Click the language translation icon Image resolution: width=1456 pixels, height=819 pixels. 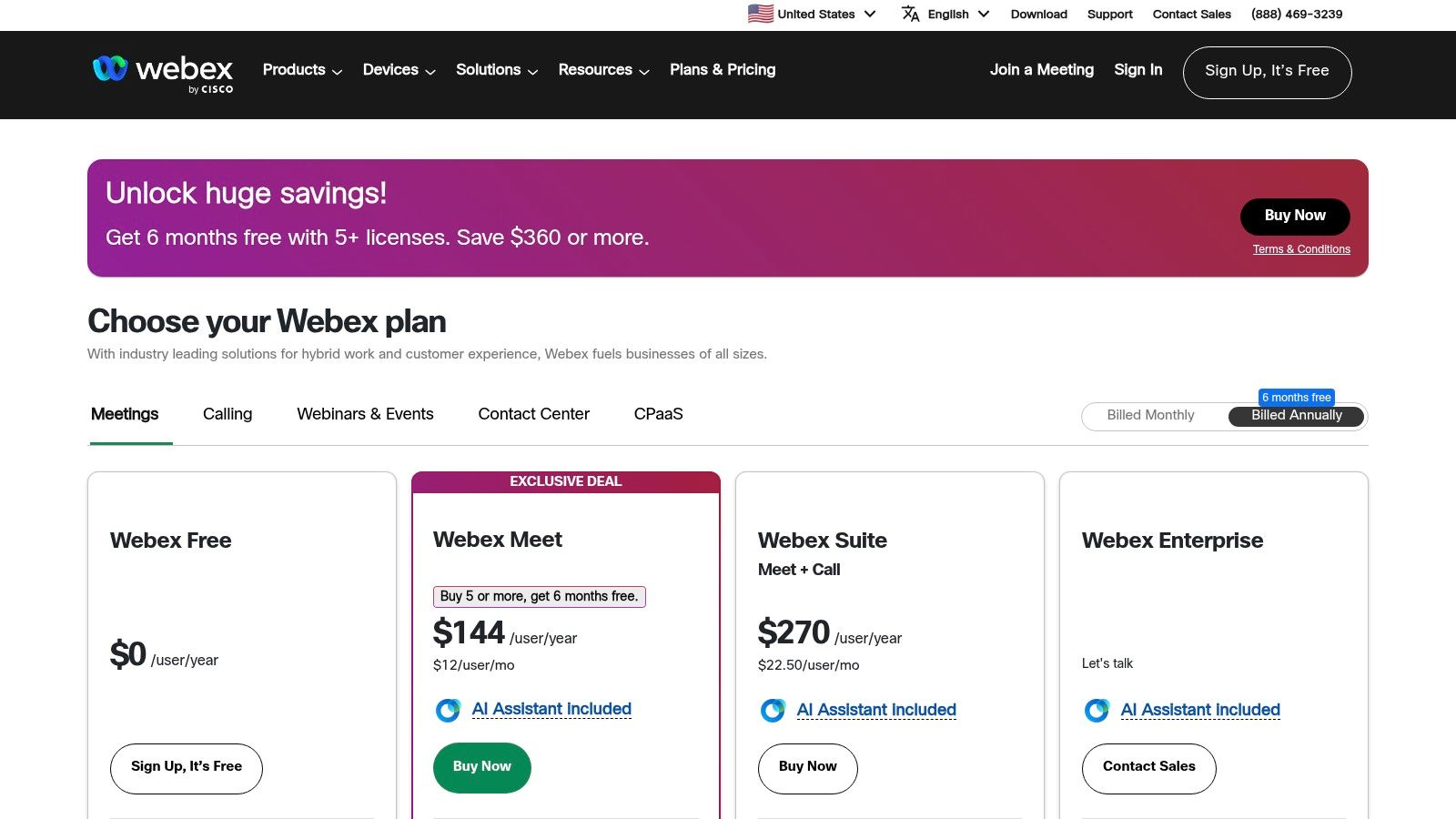909,14
